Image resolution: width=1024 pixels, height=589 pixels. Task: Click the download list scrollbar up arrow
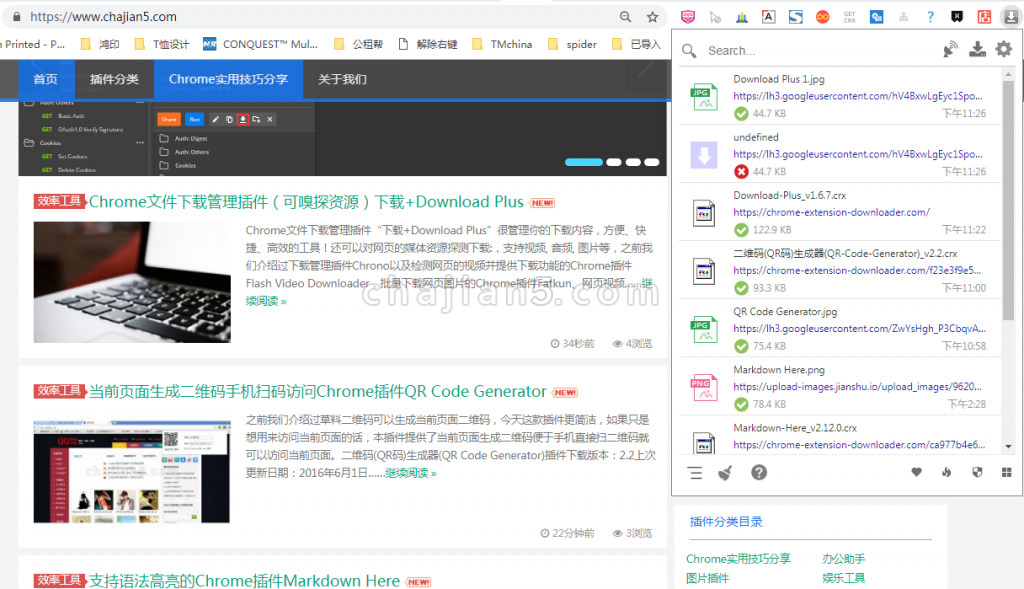tap(1008, 74)
